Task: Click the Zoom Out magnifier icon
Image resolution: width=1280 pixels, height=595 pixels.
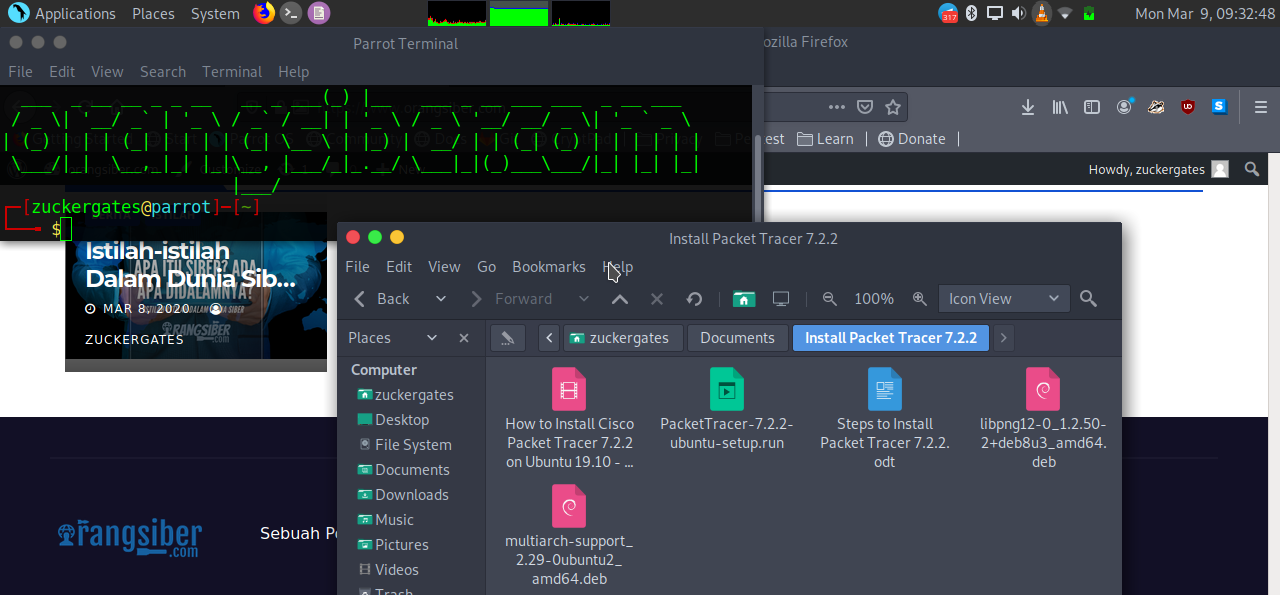Action: [829, 298]
